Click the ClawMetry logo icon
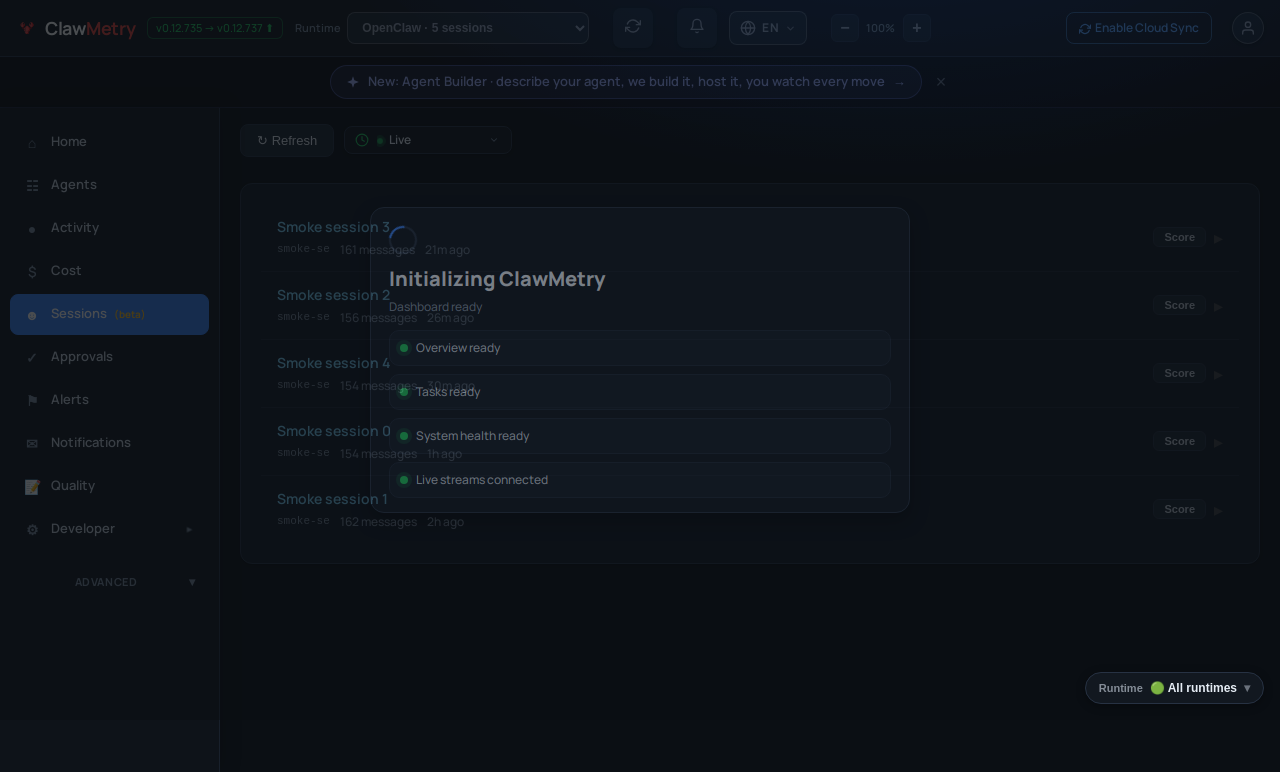This screenshot has width=1280, height=772. pyautogui.click(x=27, y=28)
